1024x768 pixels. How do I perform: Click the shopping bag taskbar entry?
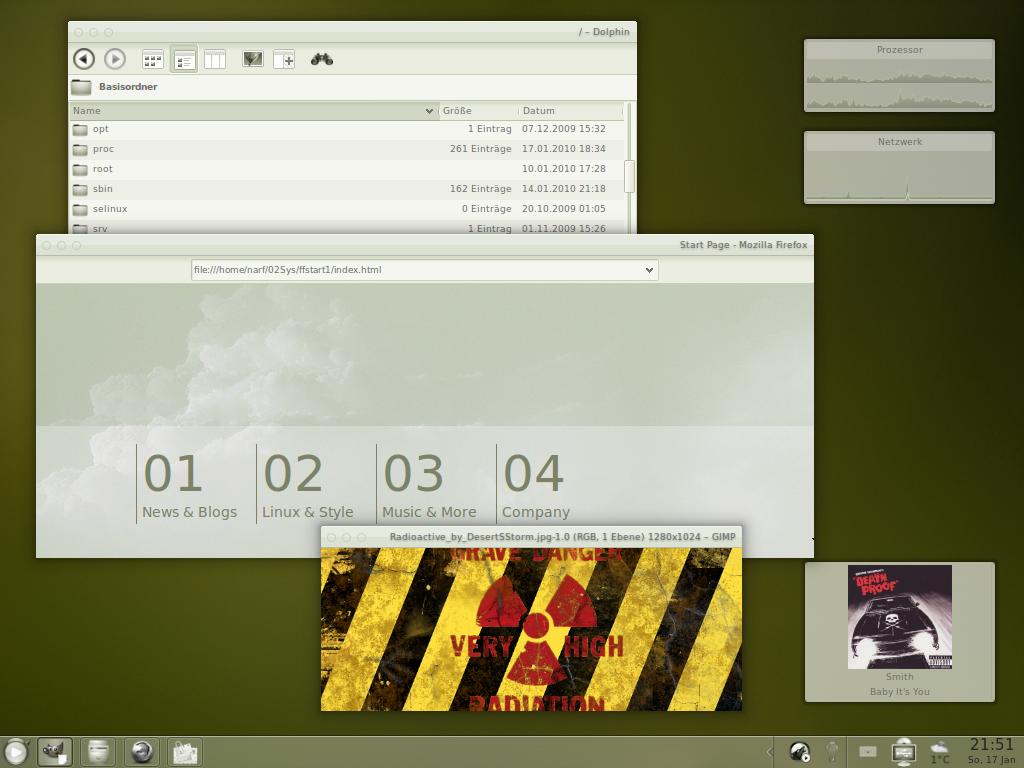tap(185, 752)
